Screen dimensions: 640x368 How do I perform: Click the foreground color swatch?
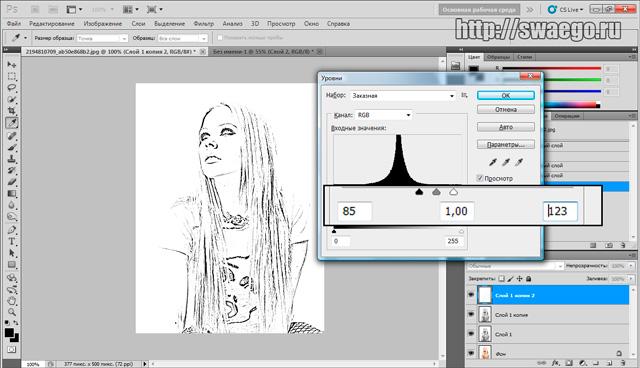tap(9, 333)
